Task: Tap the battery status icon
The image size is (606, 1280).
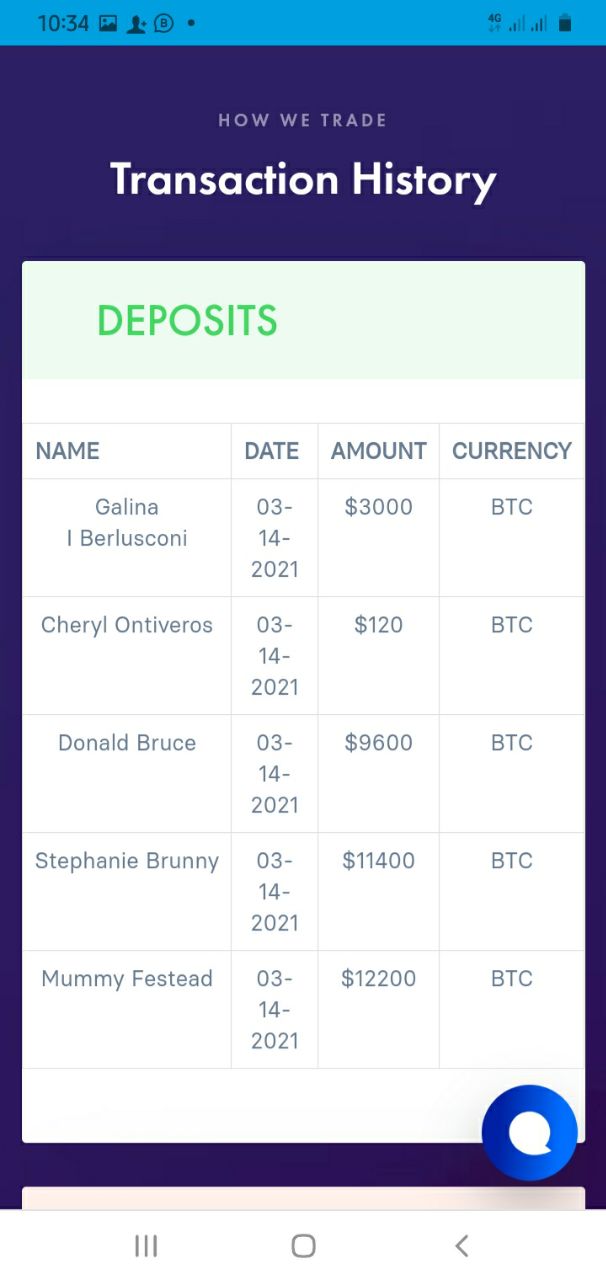Action: point(565,22)
